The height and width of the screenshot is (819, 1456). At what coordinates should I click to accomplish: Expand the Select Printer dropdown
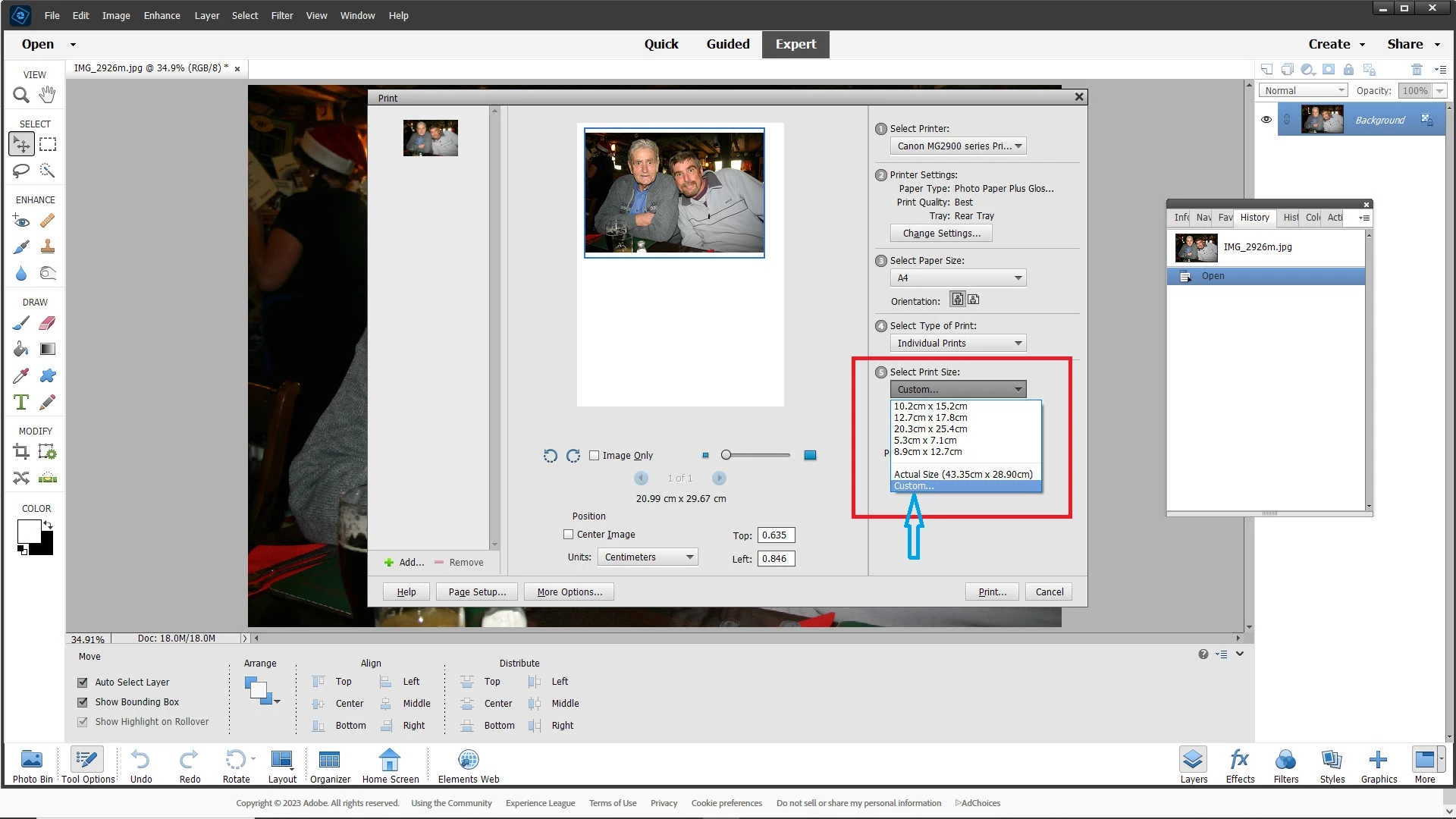click(958, 146)
